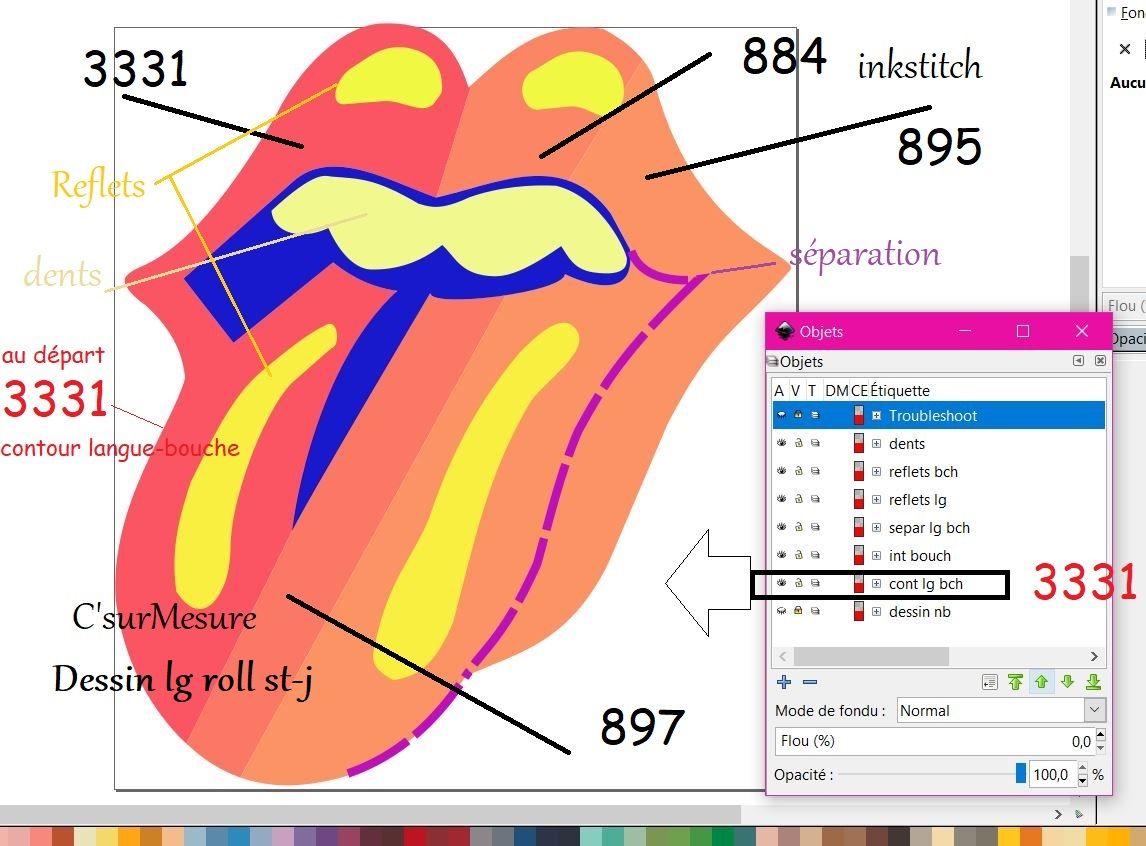Viewport: 1146px width, 846px height.
Task: Select the dessin nb layer label
Action: coord(919,611)
